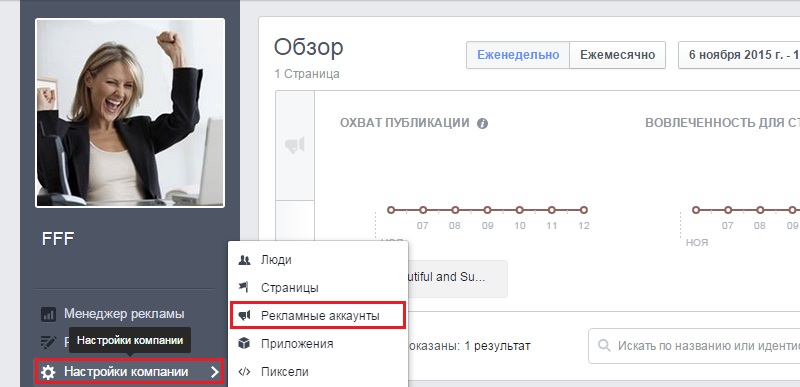This screenshot has width=800, height=387.
Task: Click the chart data point for day 07
Action: coord(423,210)
